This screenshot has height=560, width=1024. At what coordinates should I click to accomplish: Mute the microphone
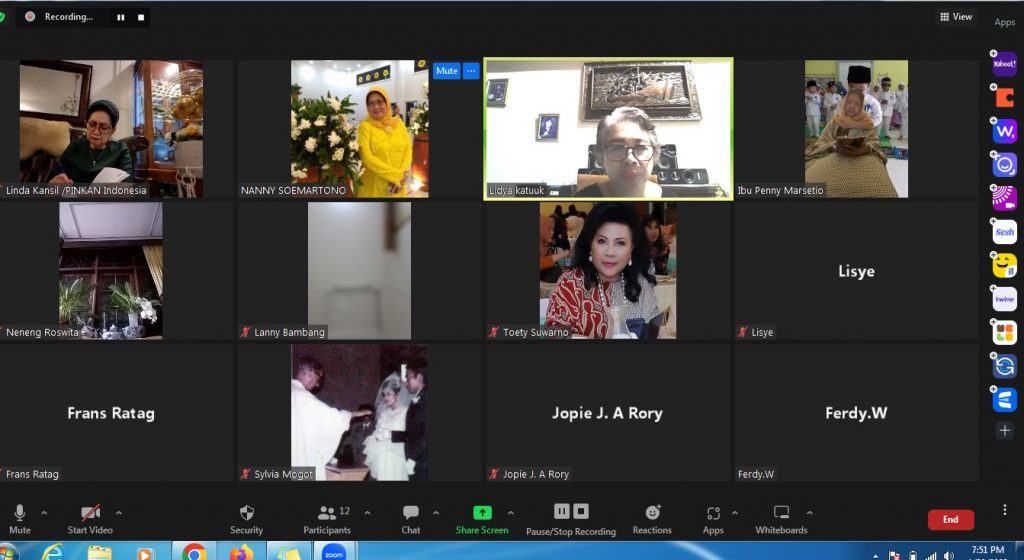click(x=20, y=517)
